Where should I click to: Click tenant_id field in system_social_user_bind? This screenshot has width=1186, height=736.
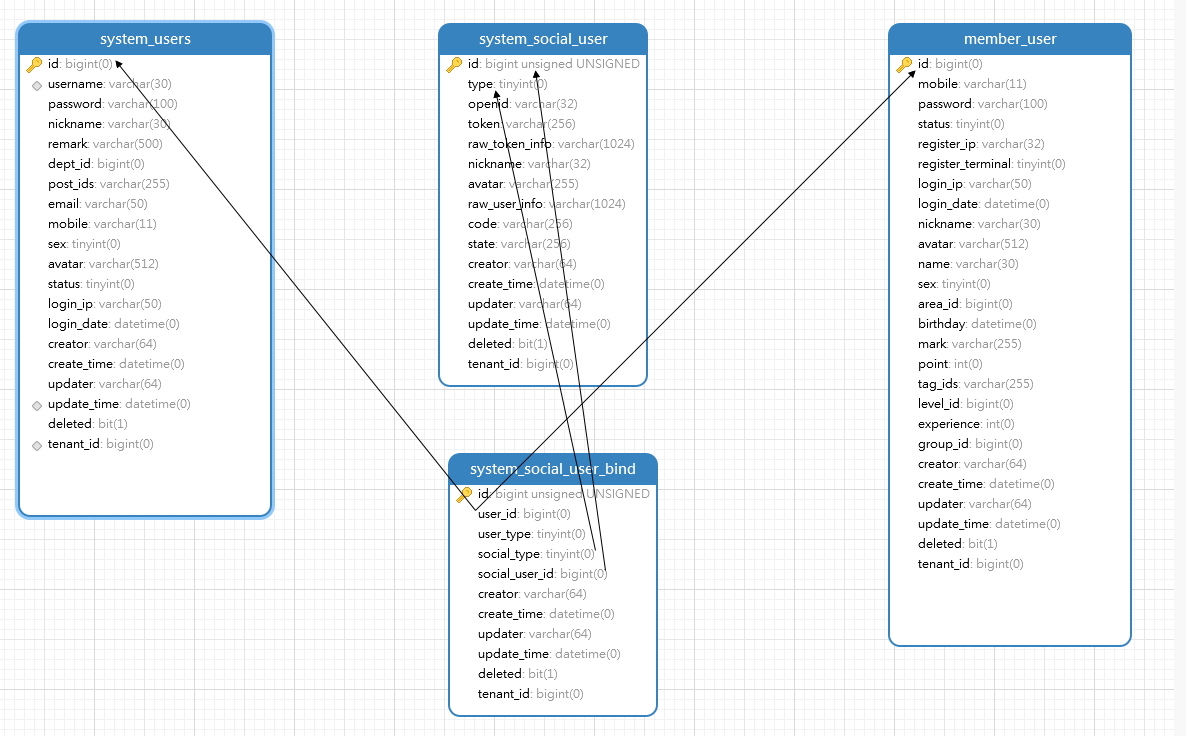tap(530, 694)
